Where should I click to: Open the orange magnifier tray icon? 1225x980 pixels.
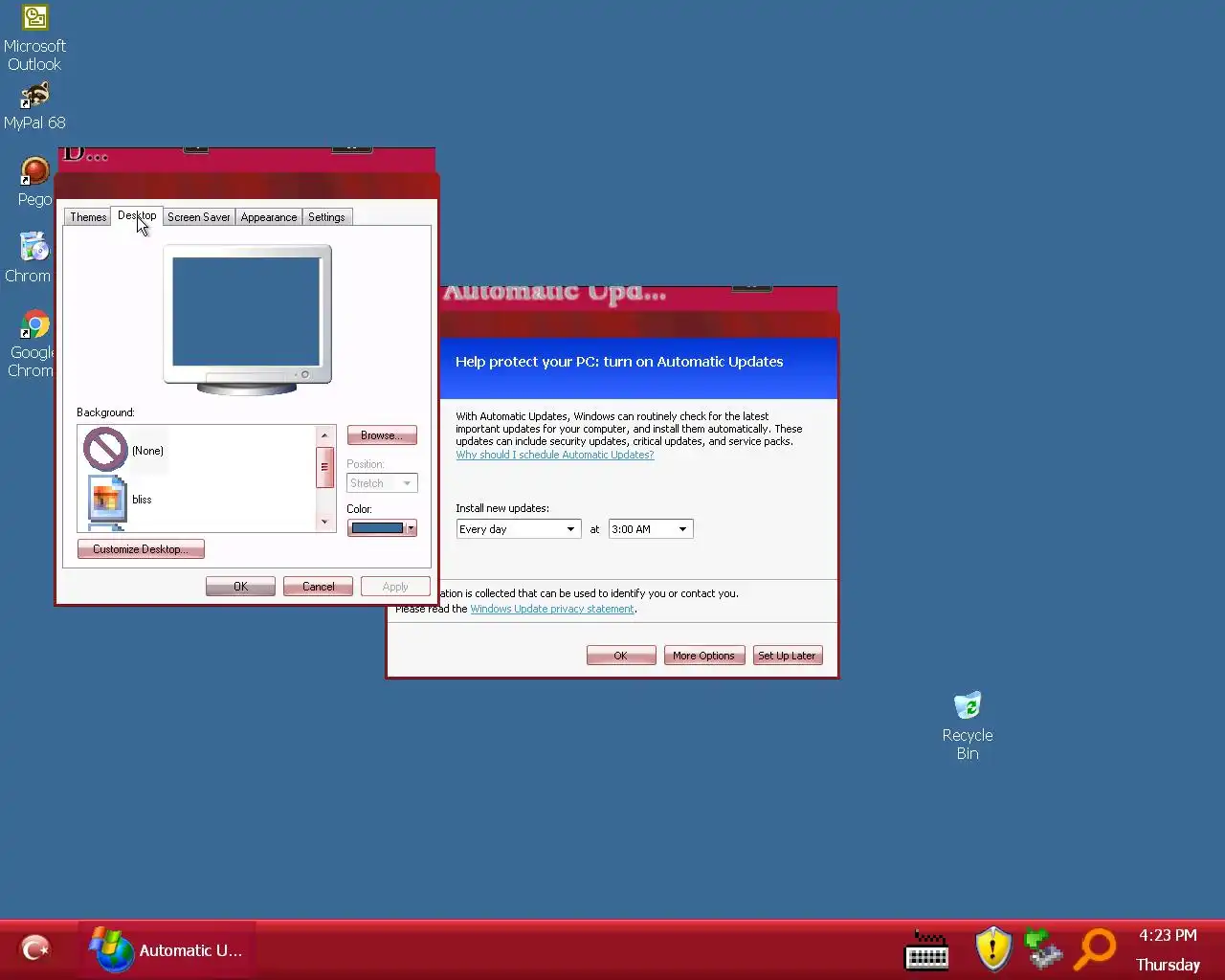click(x=1095, y=949)
